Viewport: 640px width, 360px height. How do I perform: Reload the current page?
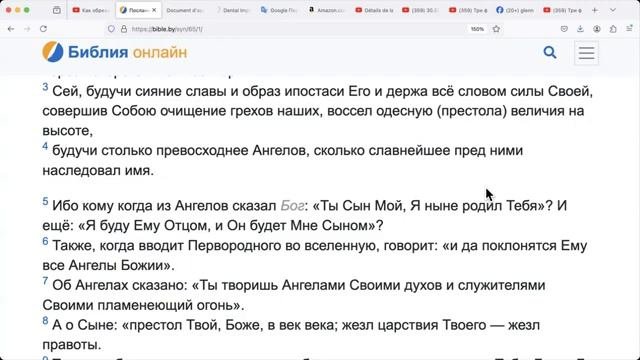coord(43,29)
